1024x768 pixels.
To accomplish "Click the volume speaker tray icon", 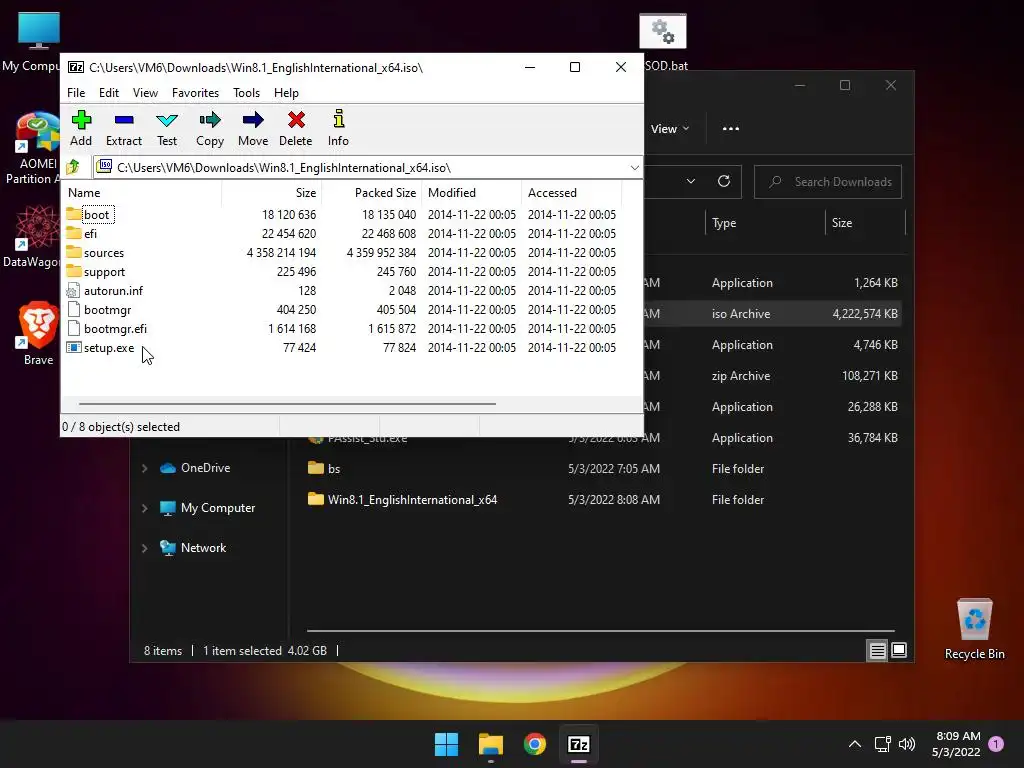I will tap(906, 744).
